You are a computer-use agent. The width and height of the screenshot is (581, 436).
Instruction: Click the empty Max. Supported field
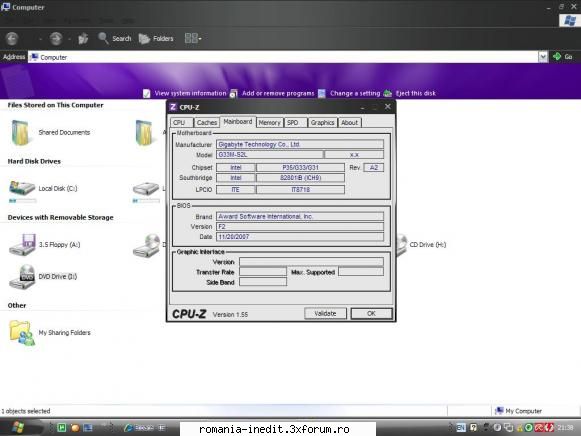click(x=361, y=272)
